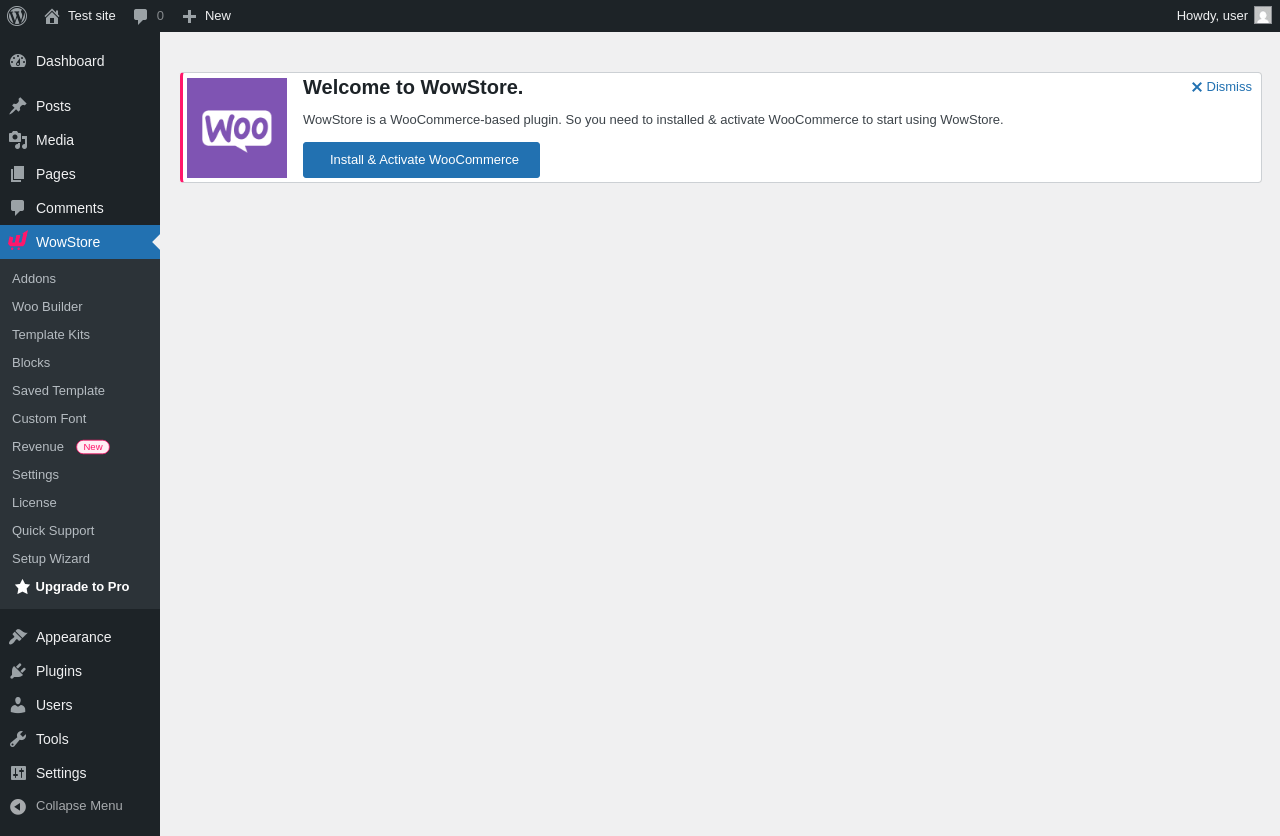Click Collapse Menu text
Viewport: 1280px width, 836px height.
(79, 806)
